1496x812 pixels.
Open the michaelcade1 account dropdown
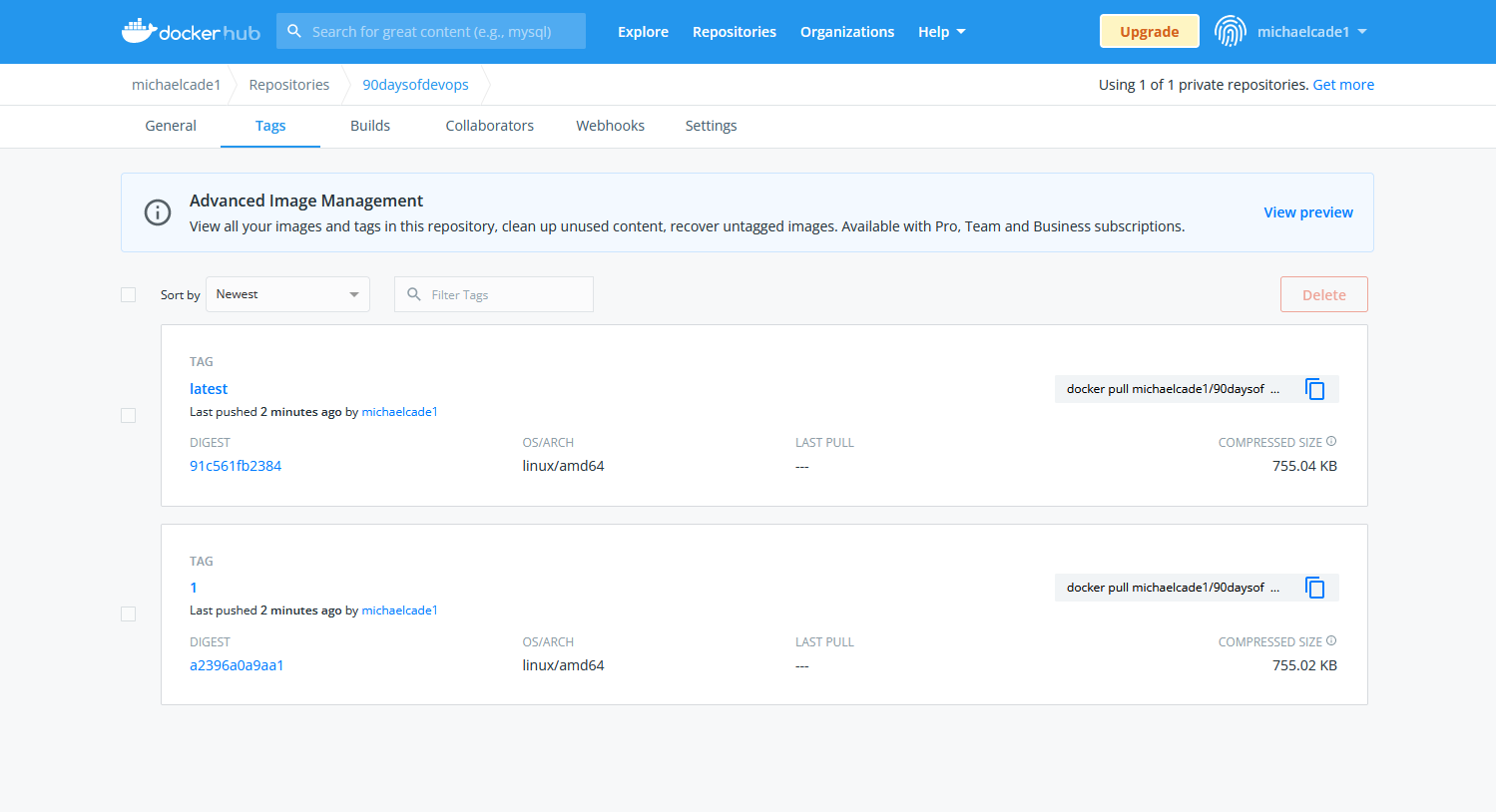coord(1310,32)
